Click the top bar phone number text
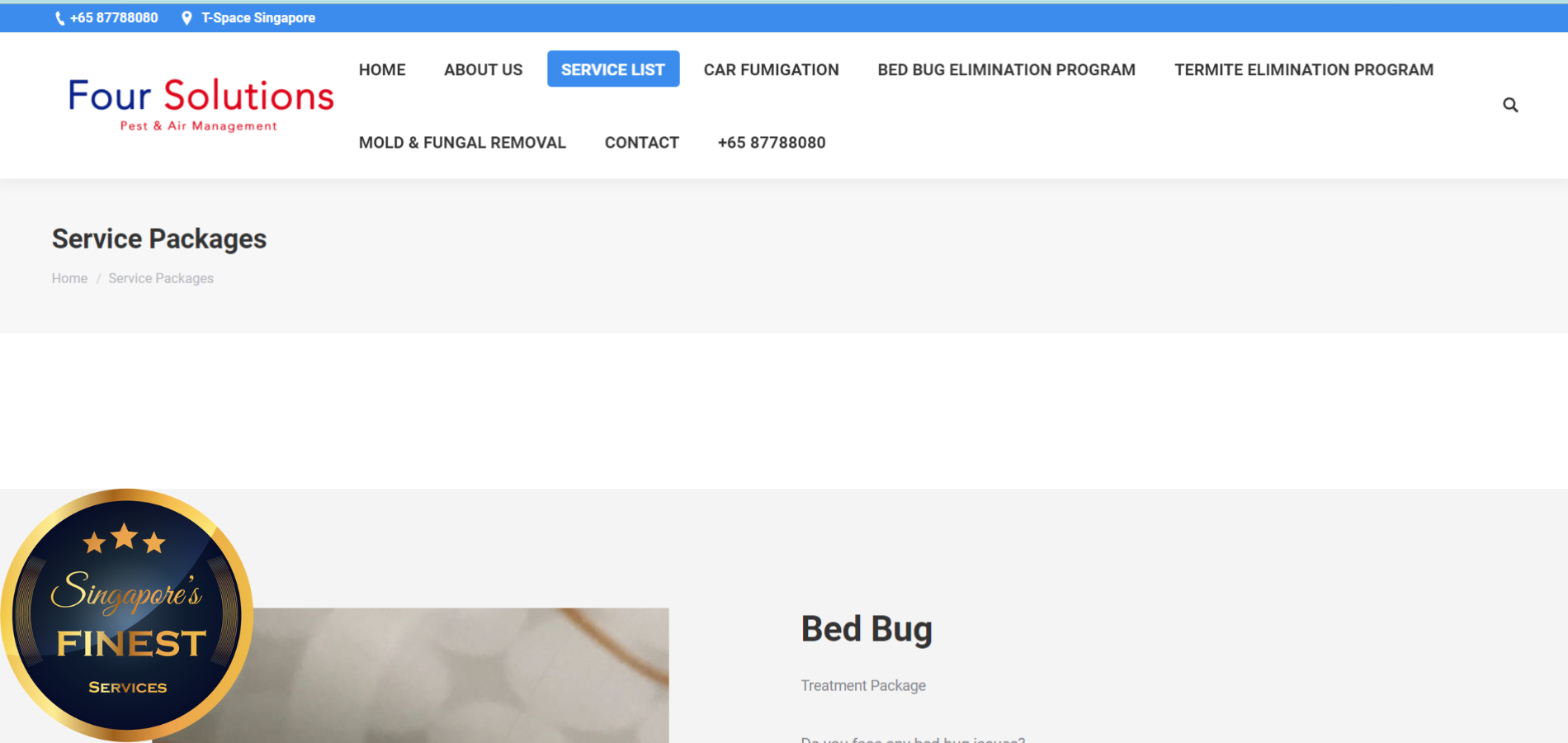The width and height of the screenshot is (1568, 743). 114,18
